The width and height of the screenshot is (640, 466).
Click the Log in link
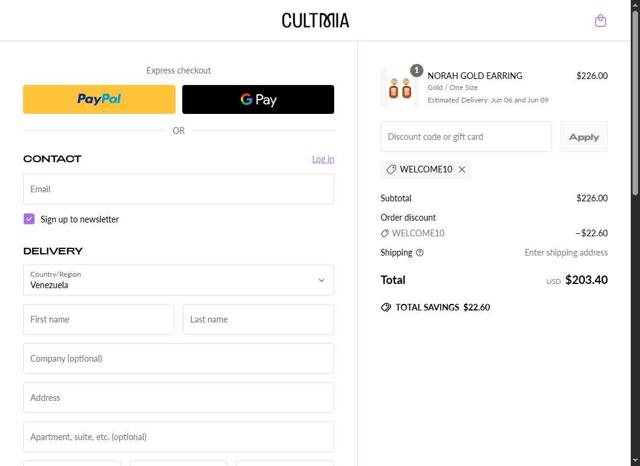click(323, 159)
